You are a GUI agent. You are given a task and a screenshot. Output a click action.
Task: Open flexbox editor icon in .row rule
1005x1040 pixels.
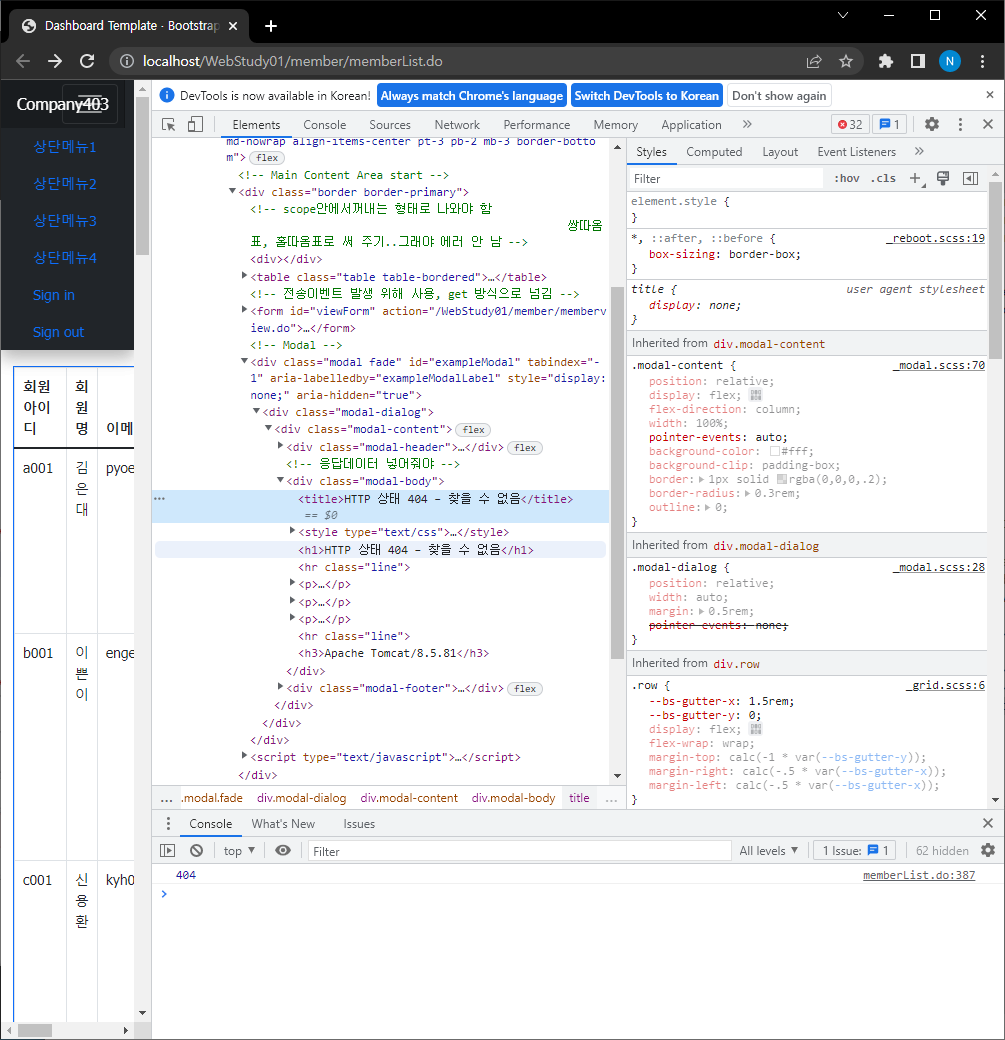[756, 730]
